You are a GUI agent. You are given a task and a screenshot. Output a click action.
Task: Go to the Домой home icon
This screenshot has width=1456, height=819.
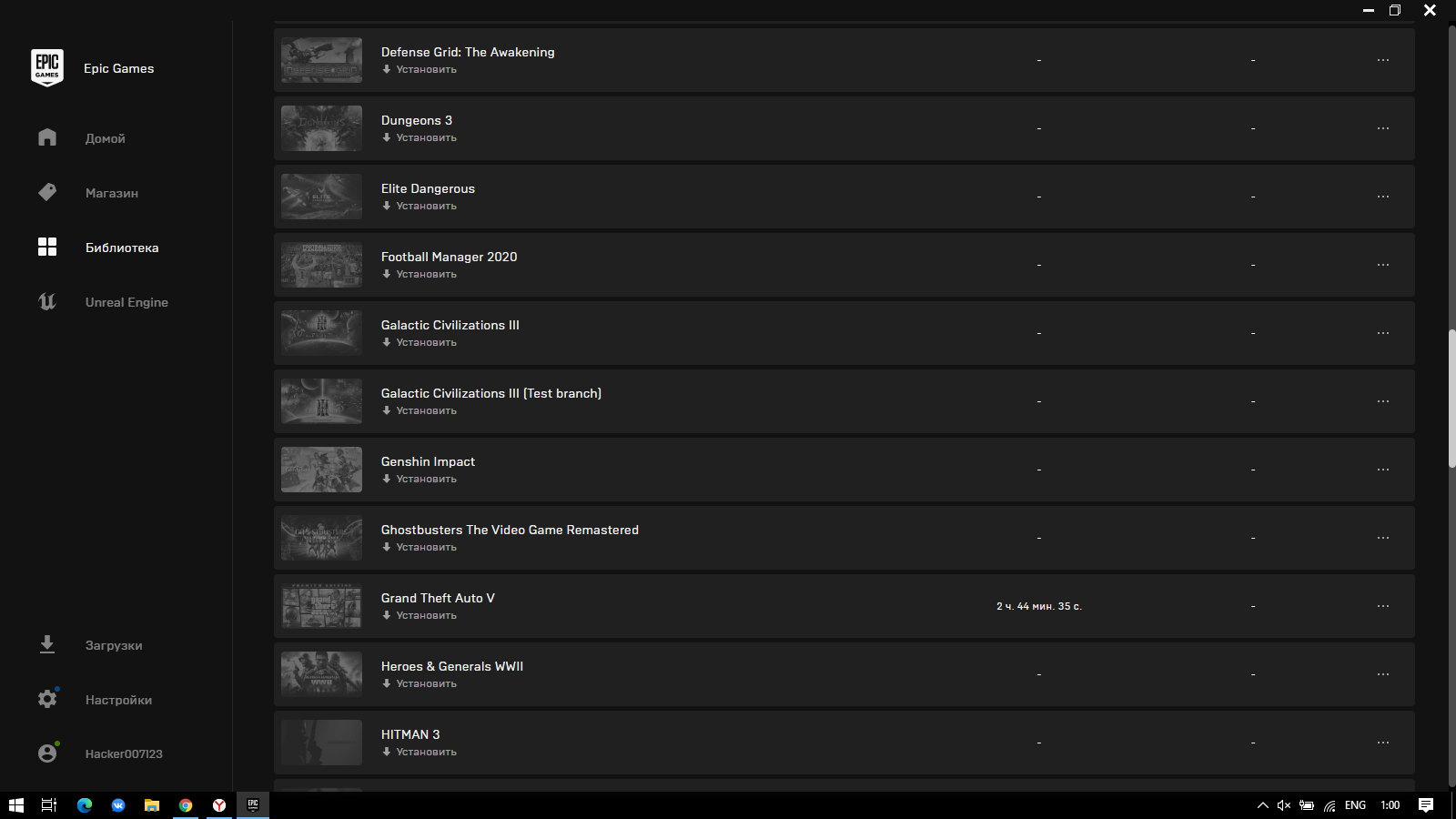tap(47, 137)
